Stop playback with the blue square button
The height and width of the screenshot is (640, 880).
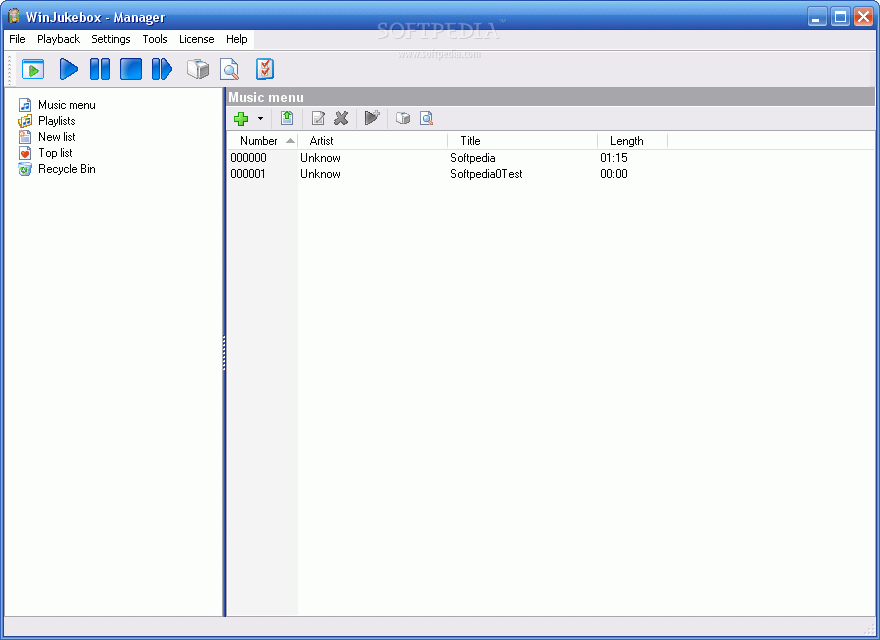(x=131, y=69)
